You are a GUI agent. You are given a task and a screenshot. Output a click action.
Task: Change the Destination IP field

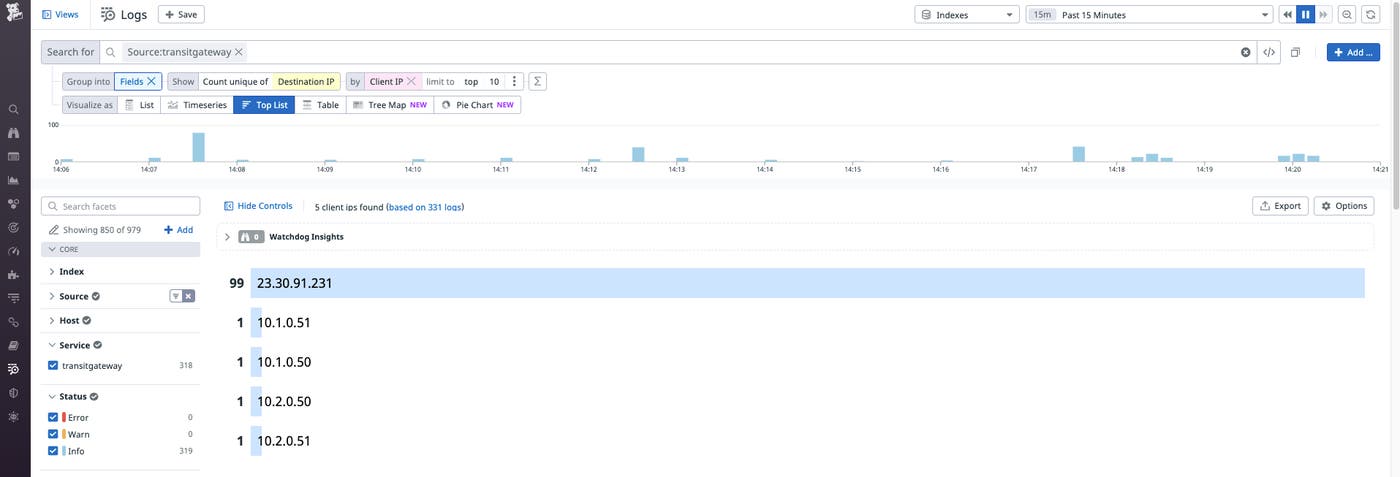coord(306,81)
